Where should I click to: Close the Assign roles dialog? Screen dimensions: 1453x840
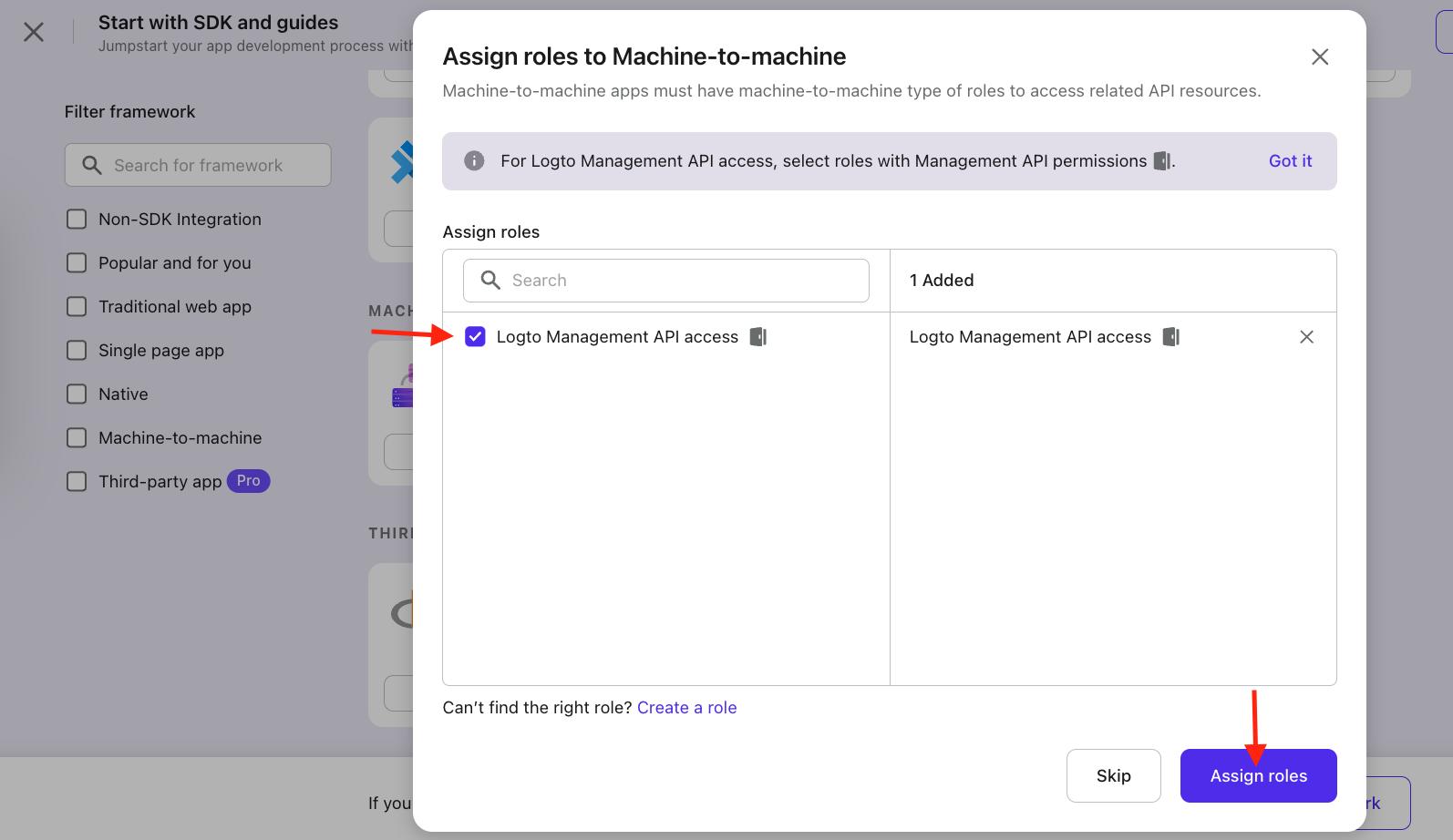[x=1319, y=56]
